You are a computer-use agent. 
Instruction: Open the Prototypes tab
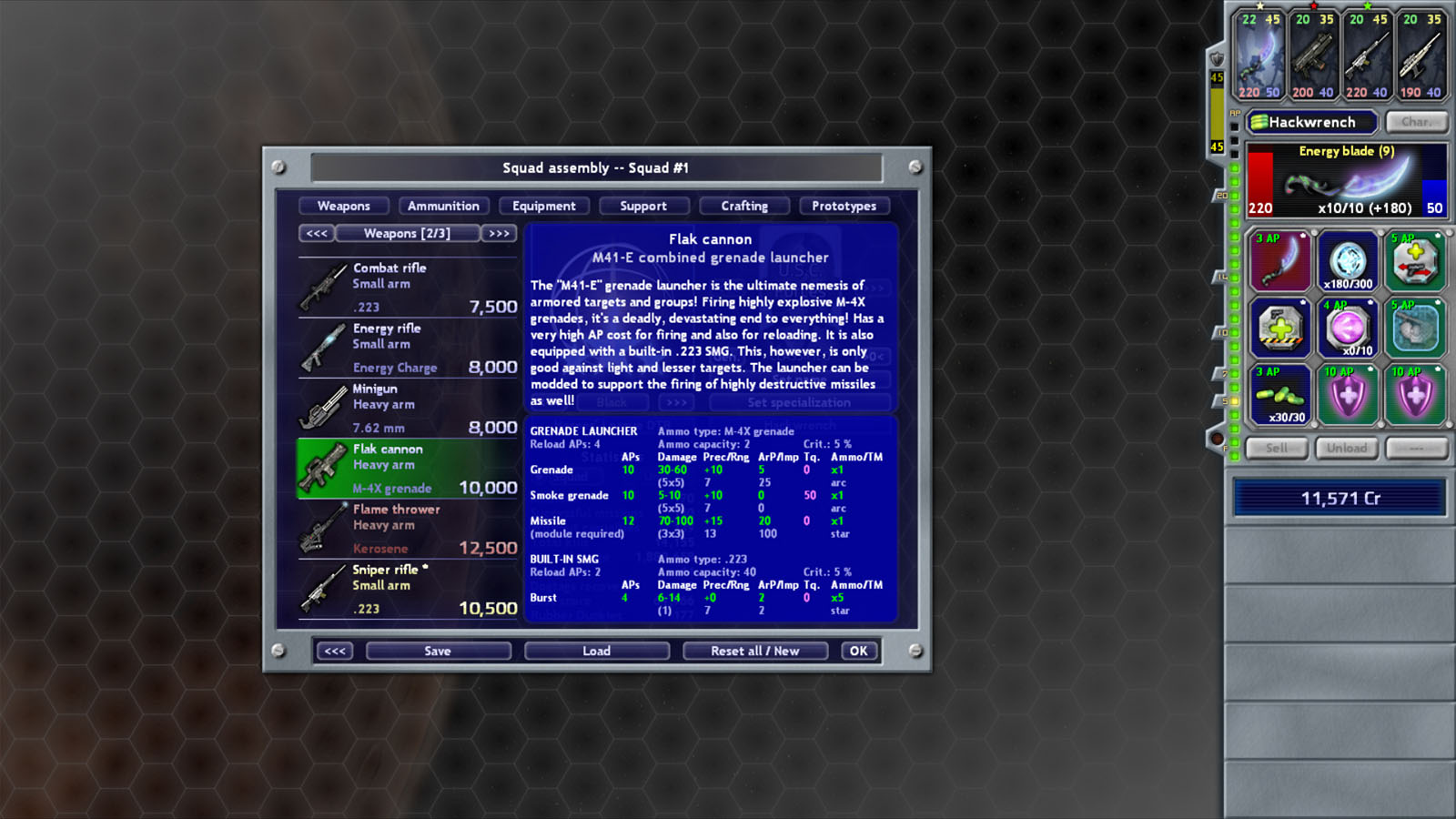(x=844, y=206)
